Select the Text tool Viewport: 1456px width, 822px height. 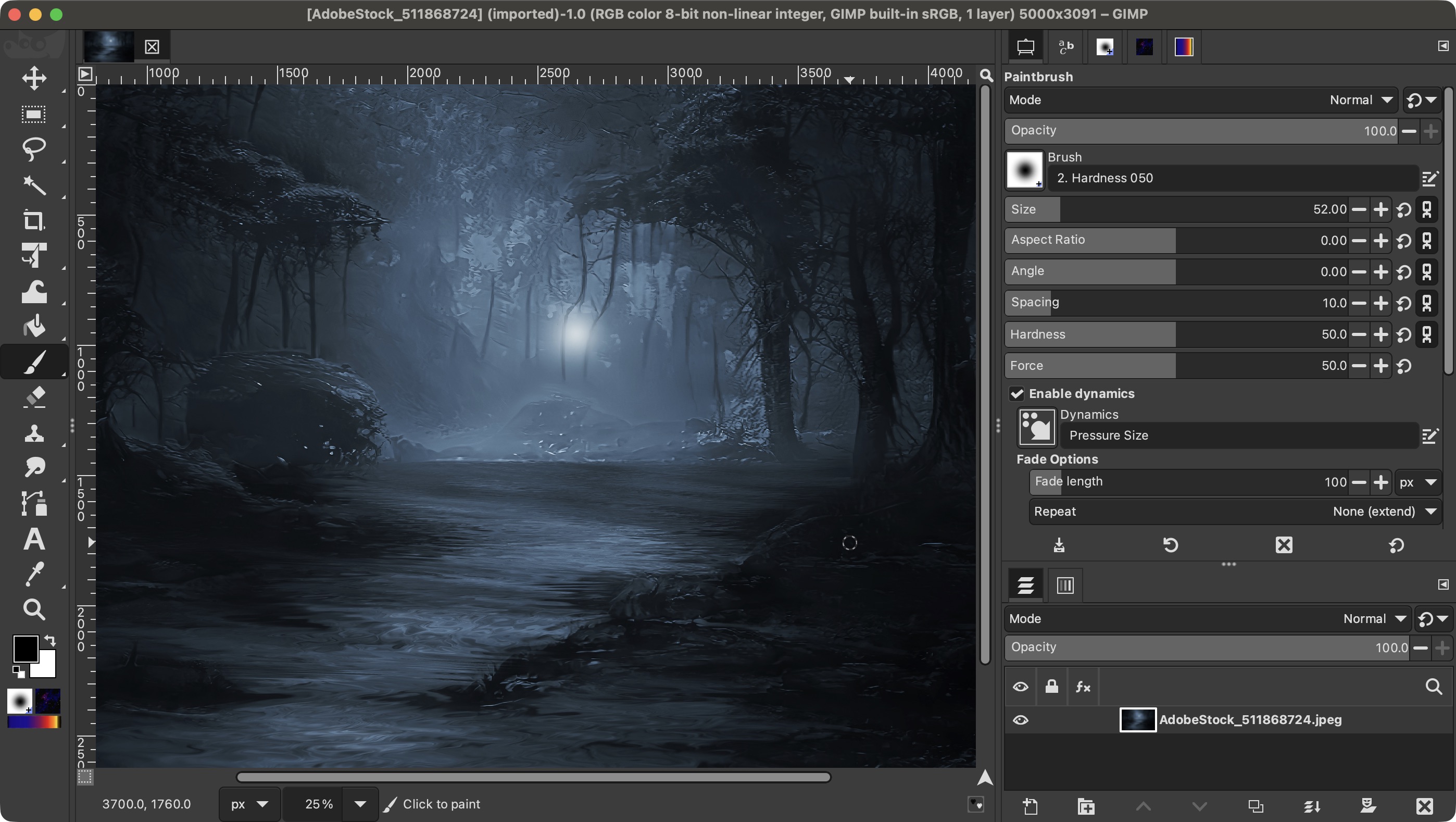click(34, 539)
